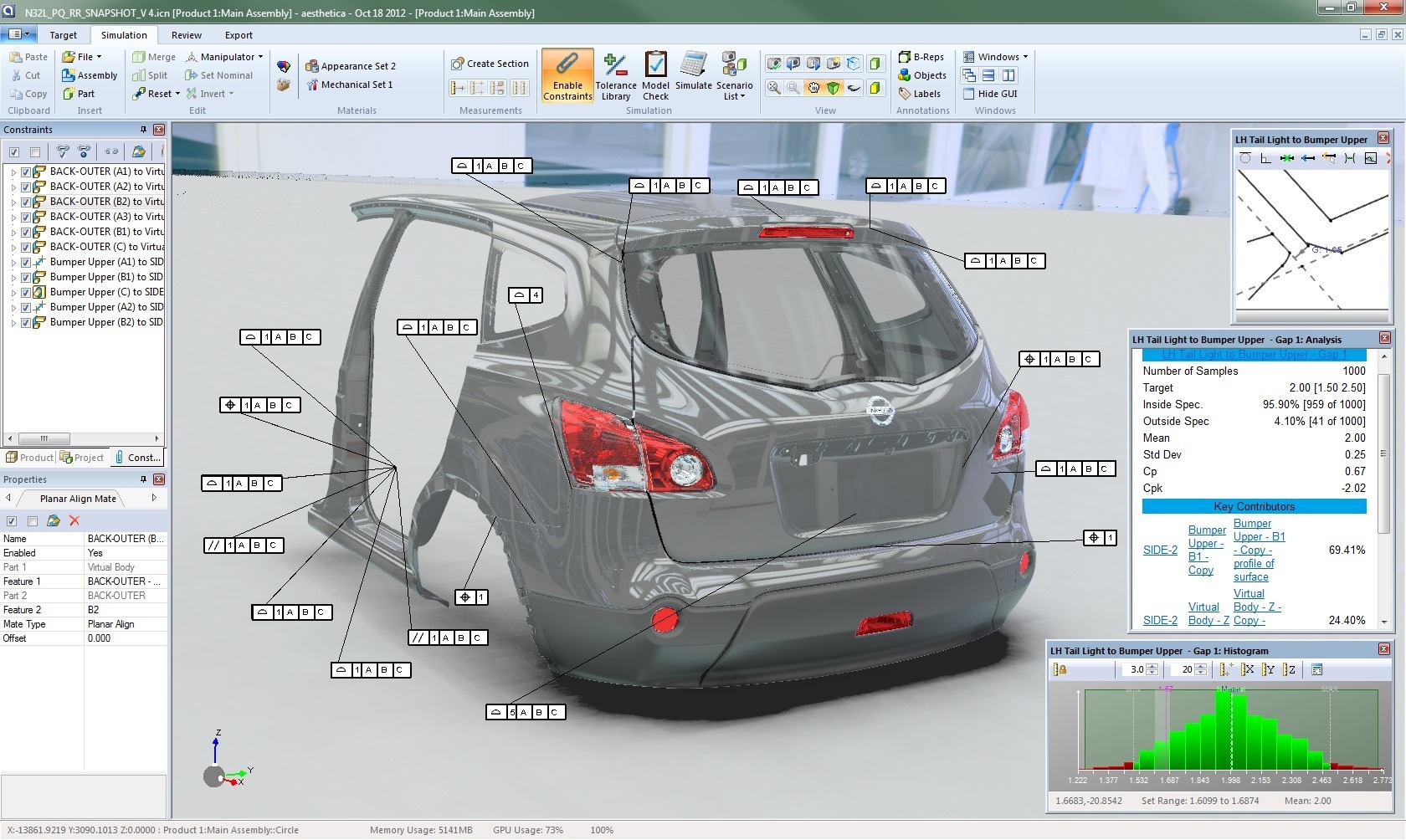Viewport: 1406px width, 840px height.
Task: Run the Model Check tool
Action: 655,76
